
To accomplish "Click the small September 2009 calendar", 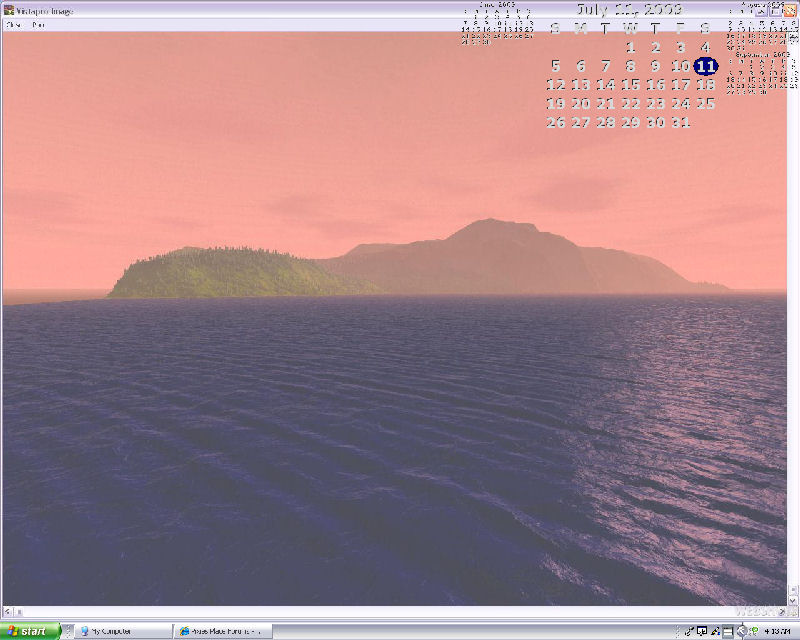I will (x=762, y=70).
